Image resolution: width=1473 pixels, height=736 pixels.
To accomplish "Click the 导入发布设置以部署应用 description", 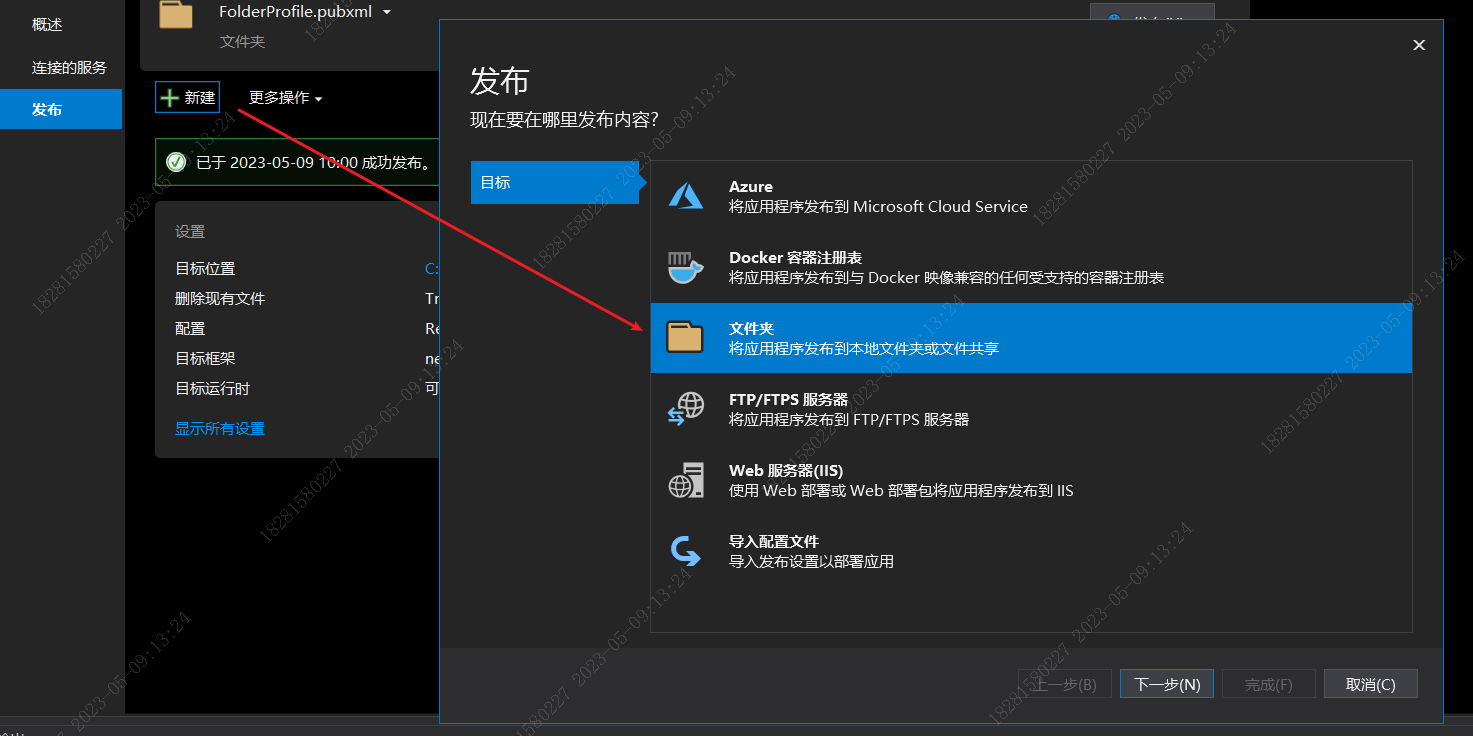I will tap(811, 562).
